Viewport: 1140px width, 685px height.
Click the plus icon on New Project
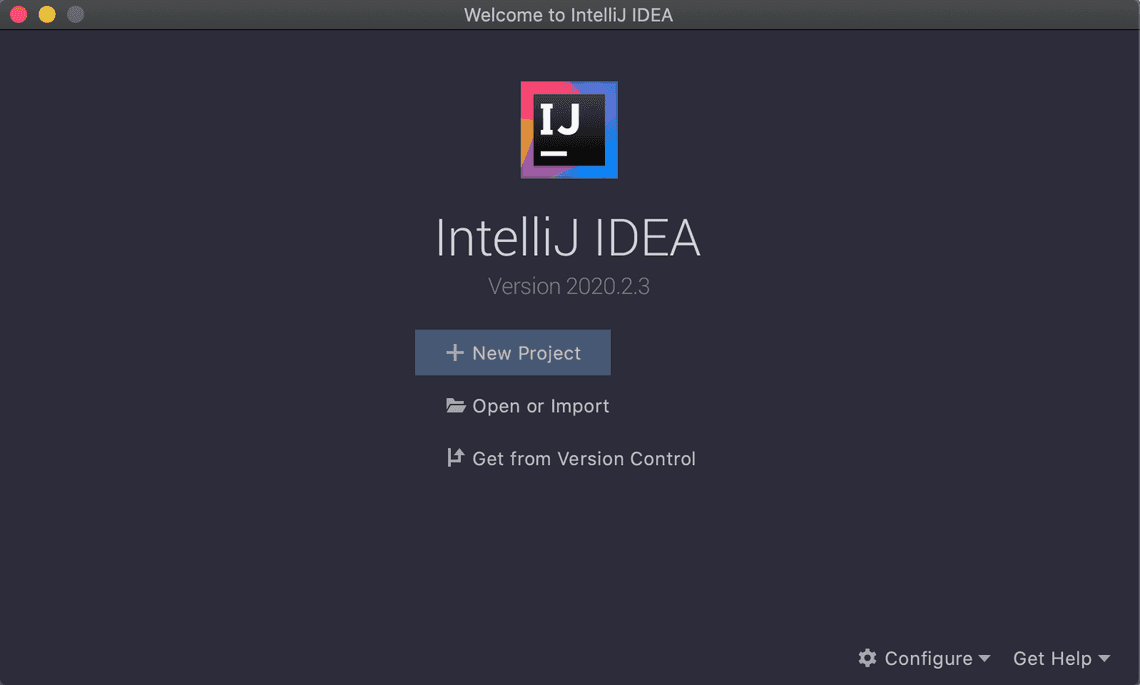tap(455, 352)
